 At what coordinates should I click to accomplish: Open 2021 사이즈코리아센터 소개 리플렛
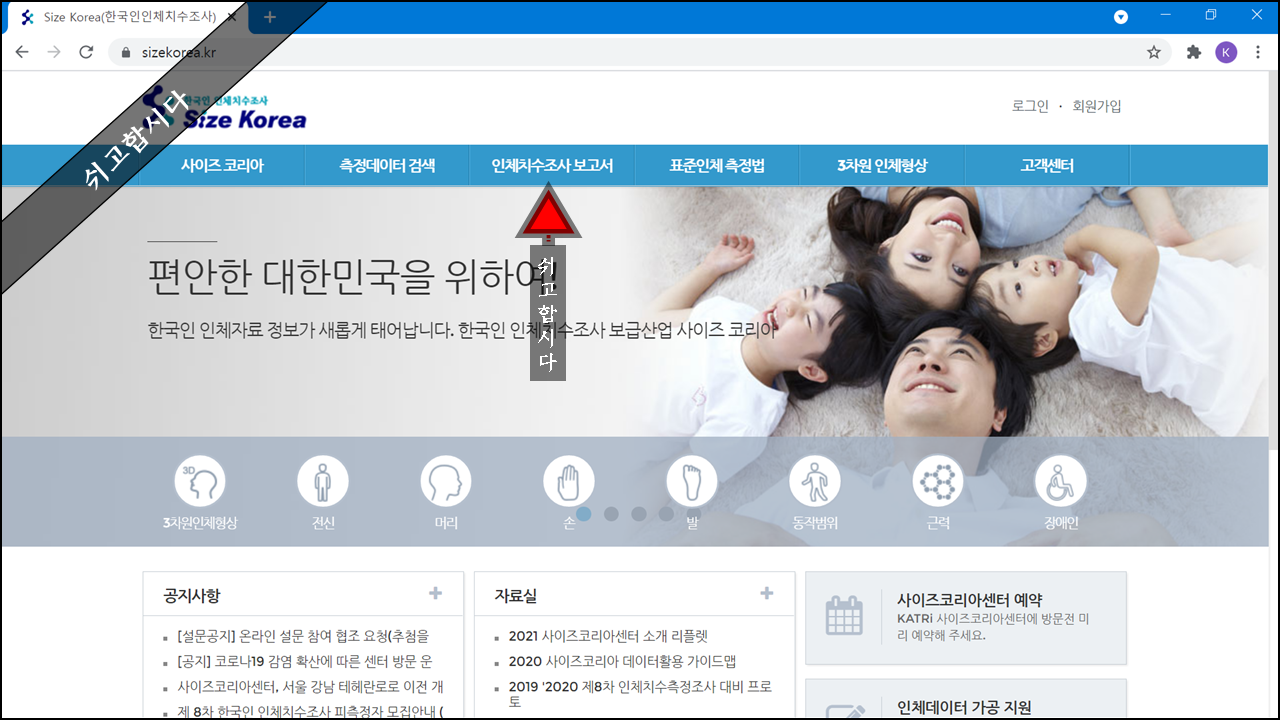point(608,636)
